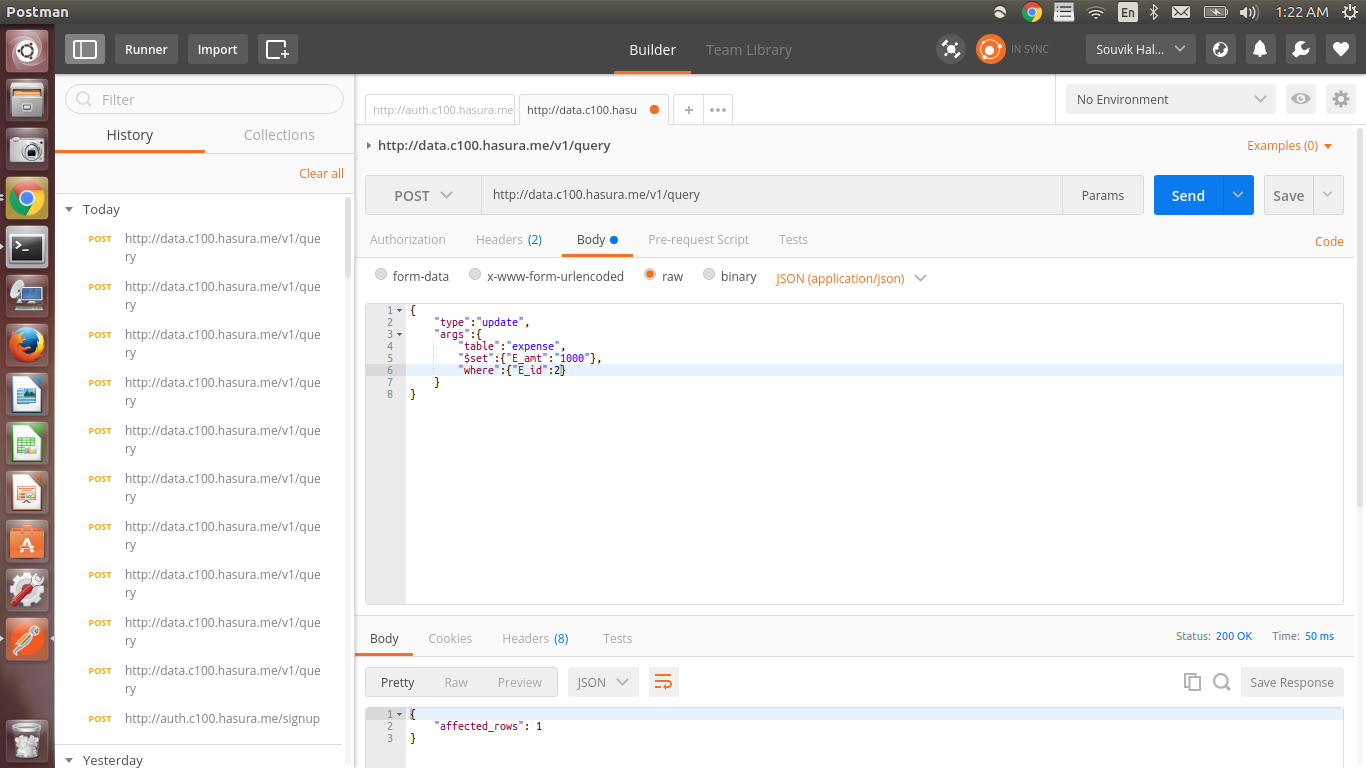Open the globe browser icon in header
The height and width of the screenshot is (768, 1366).
[x=1219, y=49]
